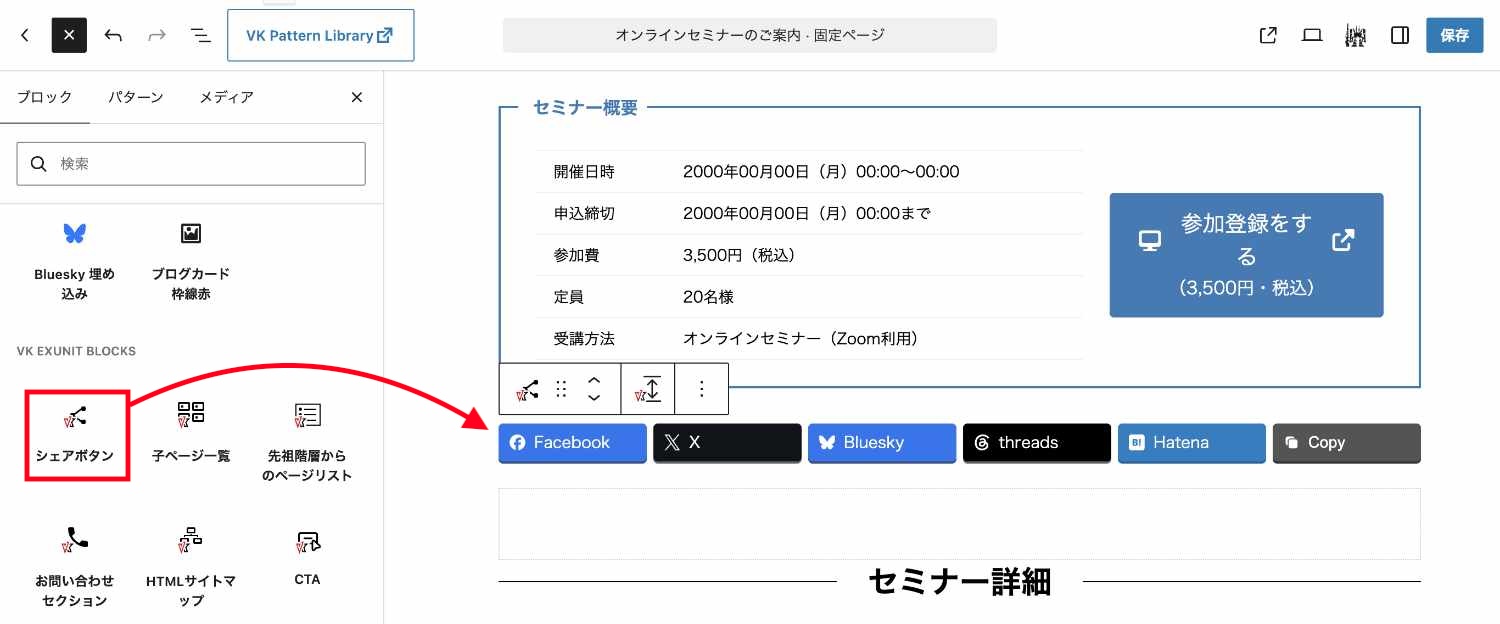Move block down with the down chevron
The height and width of the screenshot is (624, 1500).
[x=594, y=398]
